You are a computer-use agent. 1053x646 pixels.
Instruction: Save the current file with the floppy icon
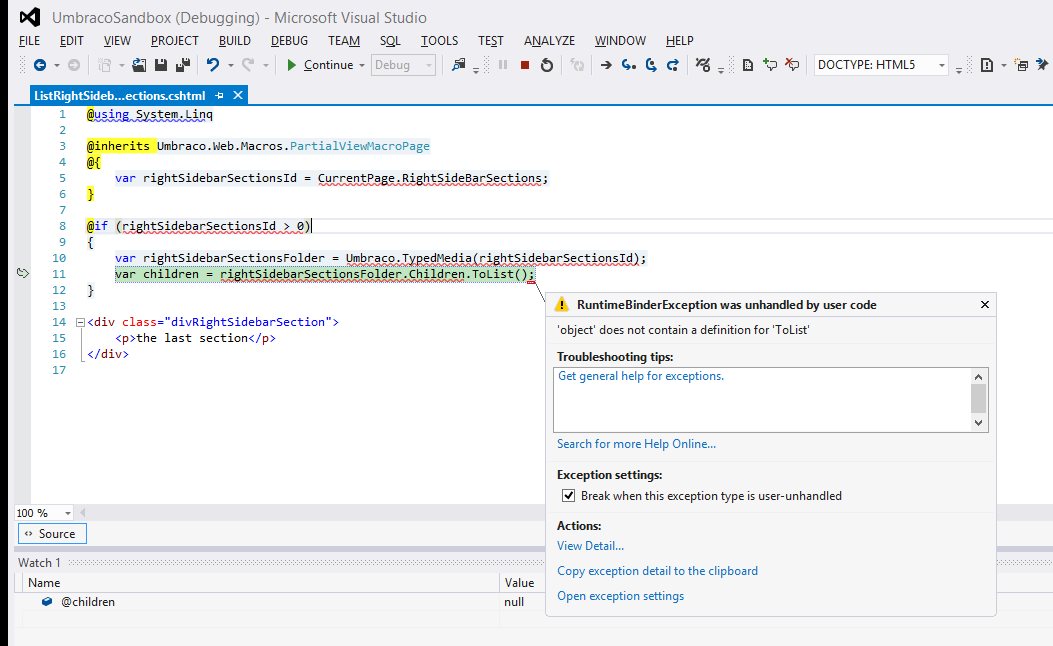click(x=161, y=65)
